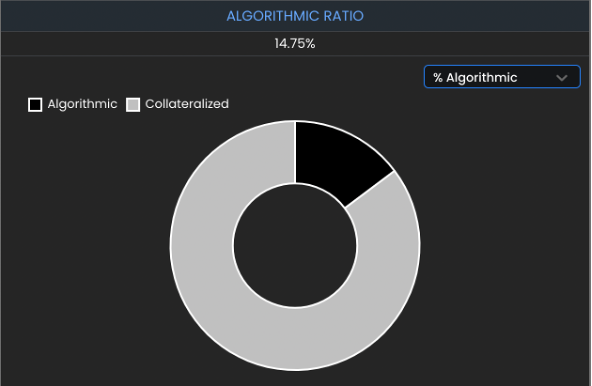The image size is (592, 386).
Task: Click the word Algorithmic inside the dropdown
Action: (x=481, y=78)
